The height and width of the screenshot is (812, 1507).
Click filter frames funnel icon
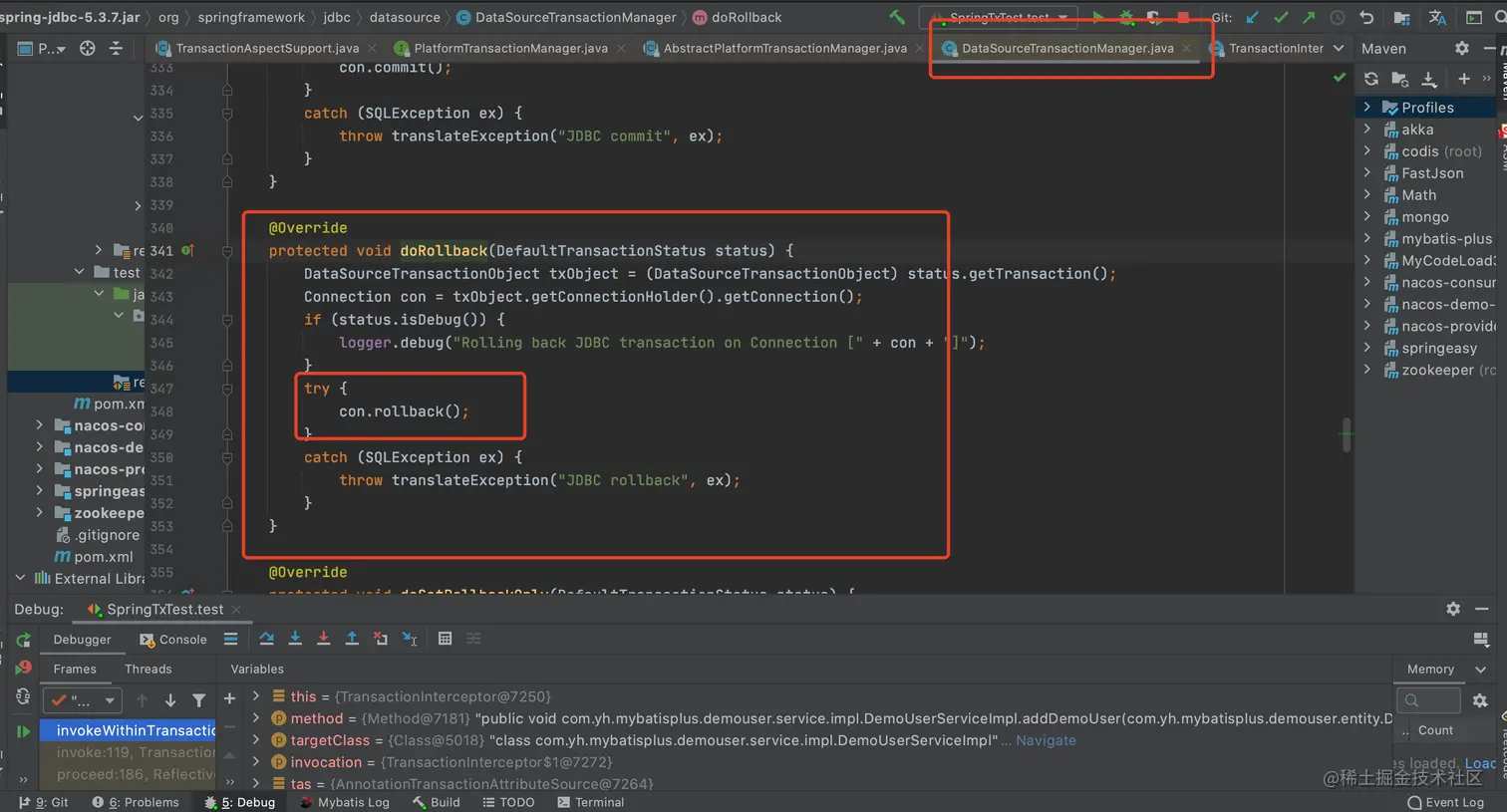tap(199, 700)
